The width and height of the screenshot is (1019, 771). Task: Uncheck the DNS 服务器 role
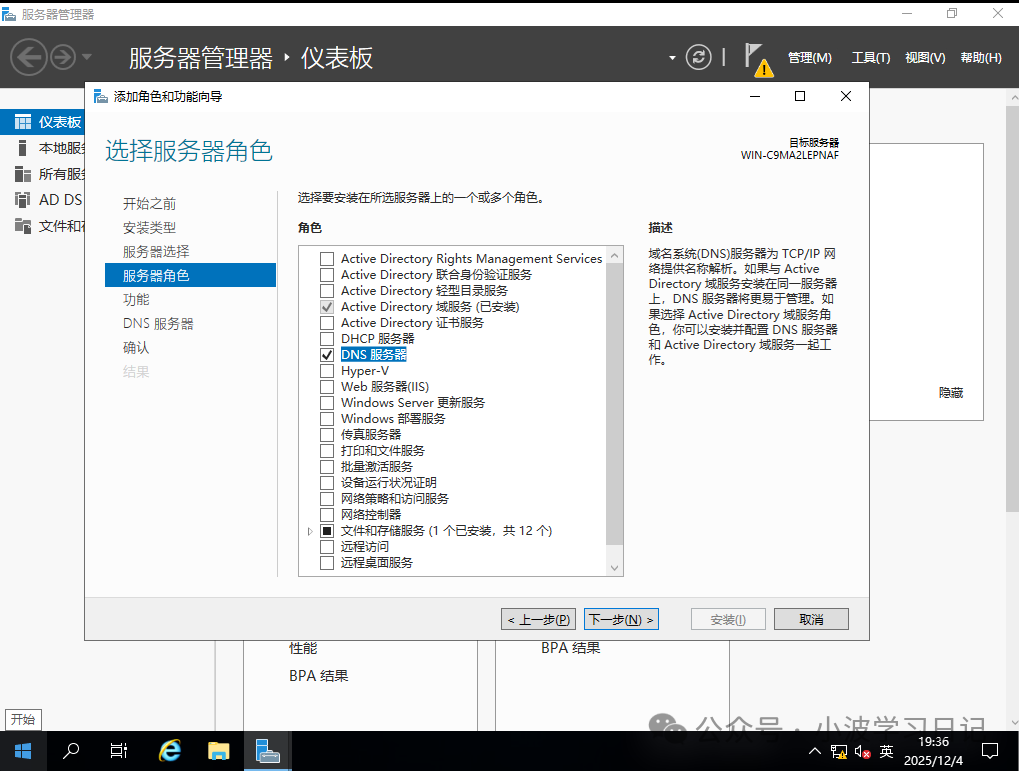[x=326, y=354]
